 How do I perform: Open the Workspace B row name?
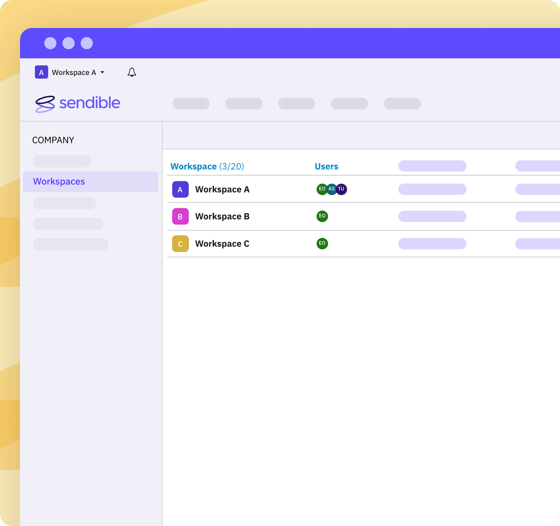point(222,216)
